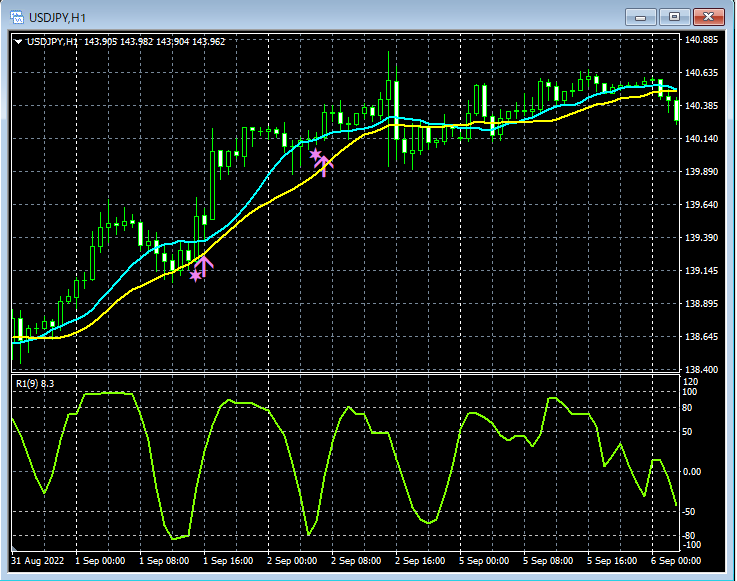Viewport: 737px width, 581px height.
Task: Click the 6 Sep 00:00 time label
Action: click(x=675, y=561)
